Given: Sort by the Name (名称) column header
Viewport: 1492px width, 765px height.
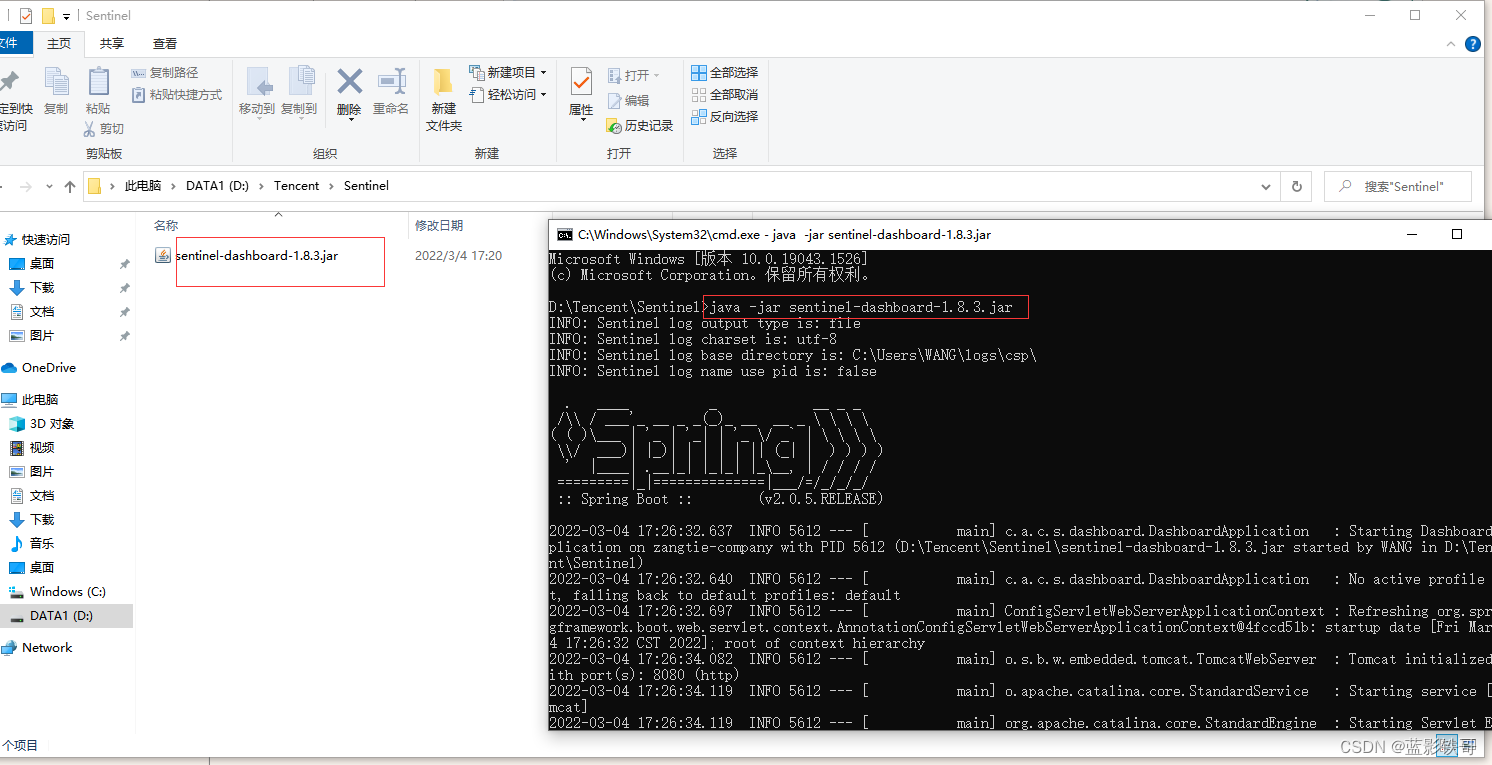Looking at the screenshot, I should pos(166,226).
